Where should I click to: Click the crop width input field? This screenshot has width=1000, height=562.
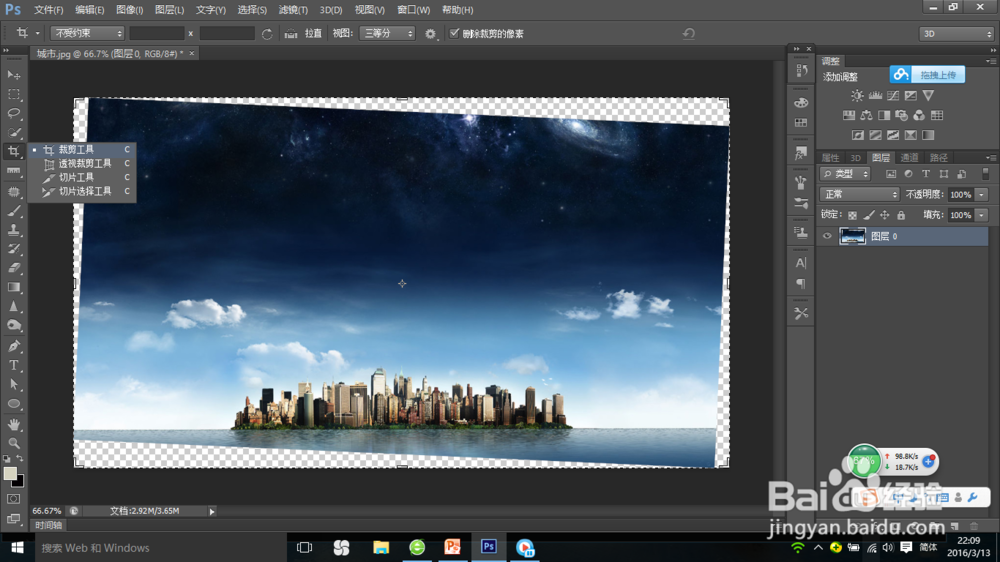pyautogui.click(x=157, y=33)
